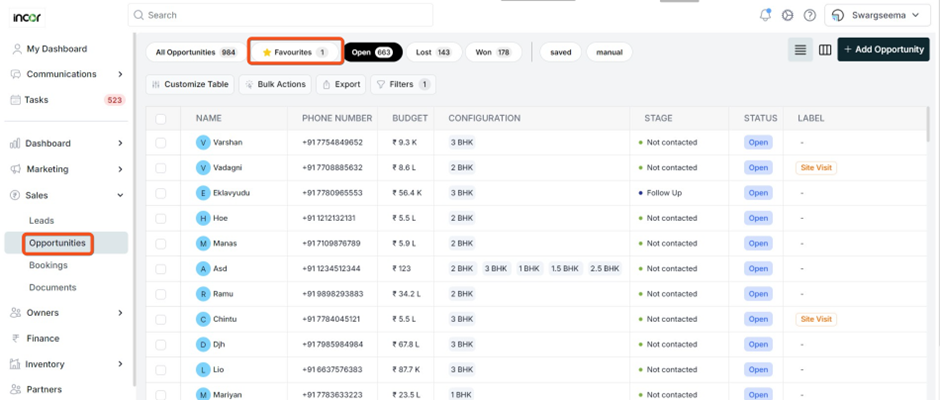Select the Favourites tab
This screenshot has width=940, height=400.
(x=295, y=52)
